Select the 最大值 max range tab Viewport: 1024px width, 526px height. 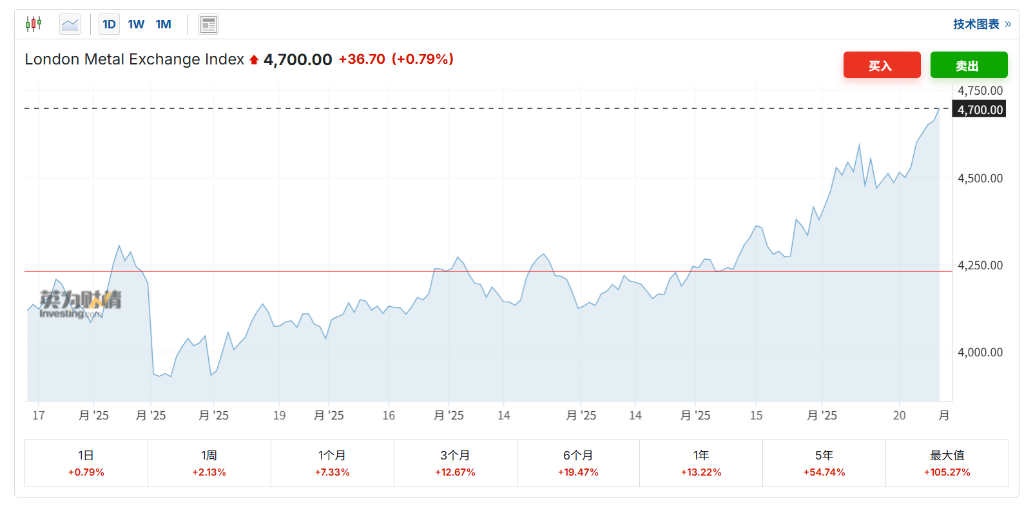[946, 462]
